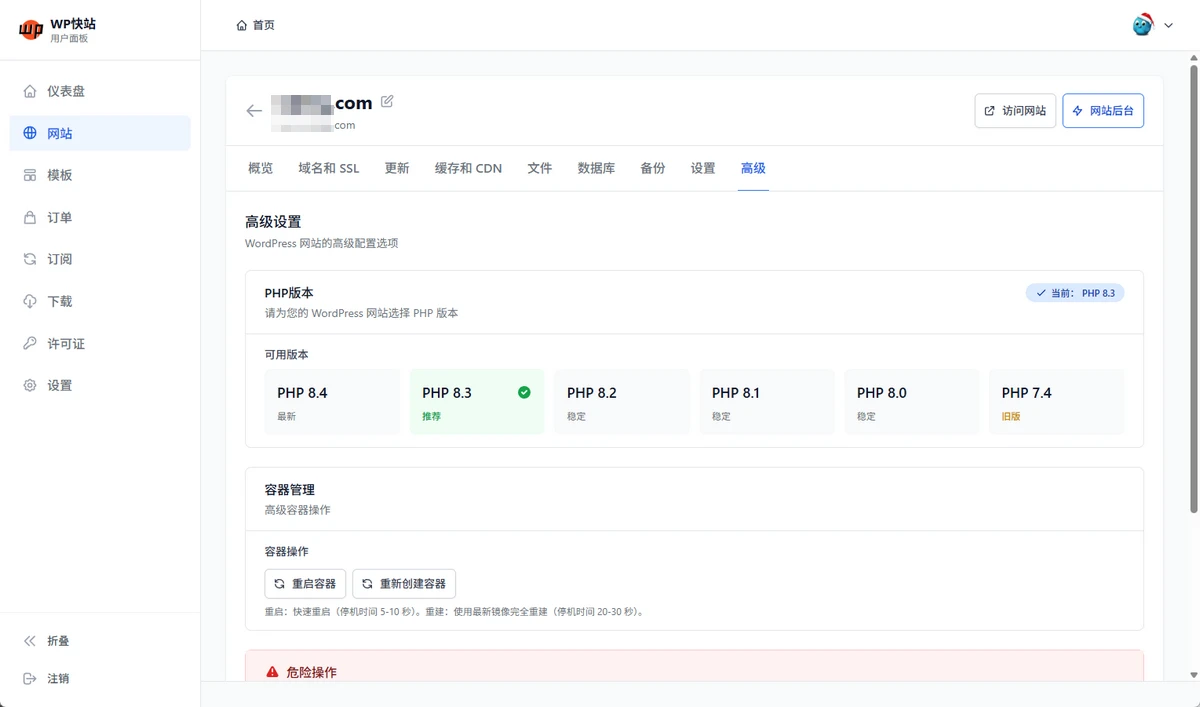Screen dimensions: 1200x707
Task: Switch to the 域名和 SSL tab
Action: pyautogui.click(x=328, y=168)
